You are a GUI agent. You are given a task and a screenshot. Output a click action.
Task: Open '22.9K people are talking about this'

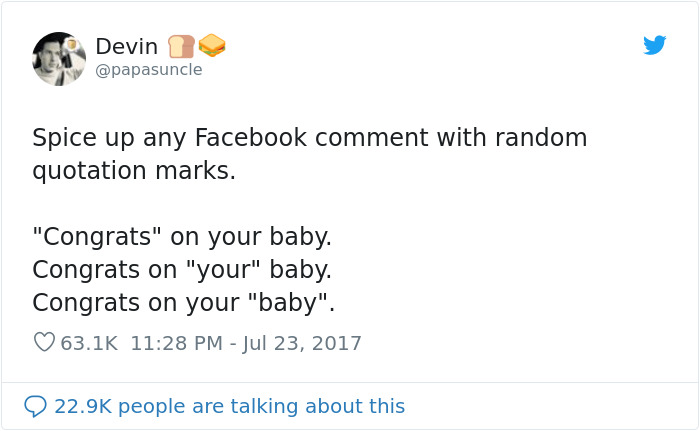point(229,407)
